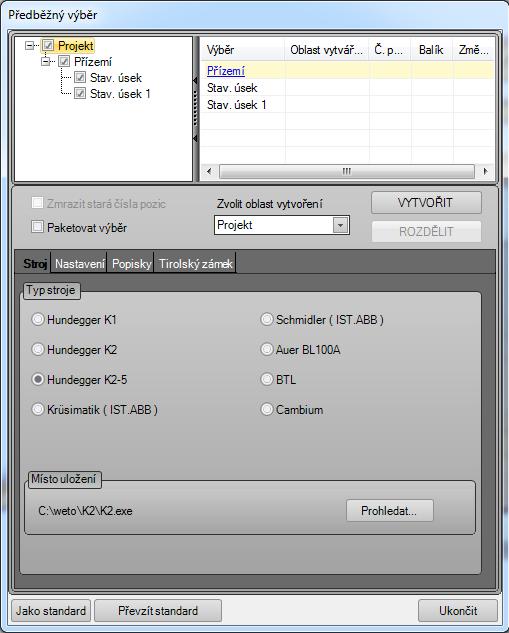This screenshot has height=633, width=509.
Task: Click the VYTVOŘIT button
Action: pos(426,203)
